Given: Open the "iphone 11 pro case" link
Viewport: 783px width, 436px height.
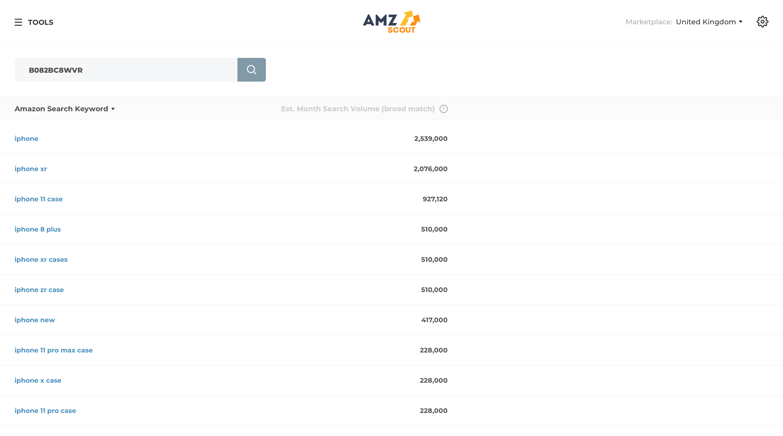Looking at the screenshot, I should 45,411.
